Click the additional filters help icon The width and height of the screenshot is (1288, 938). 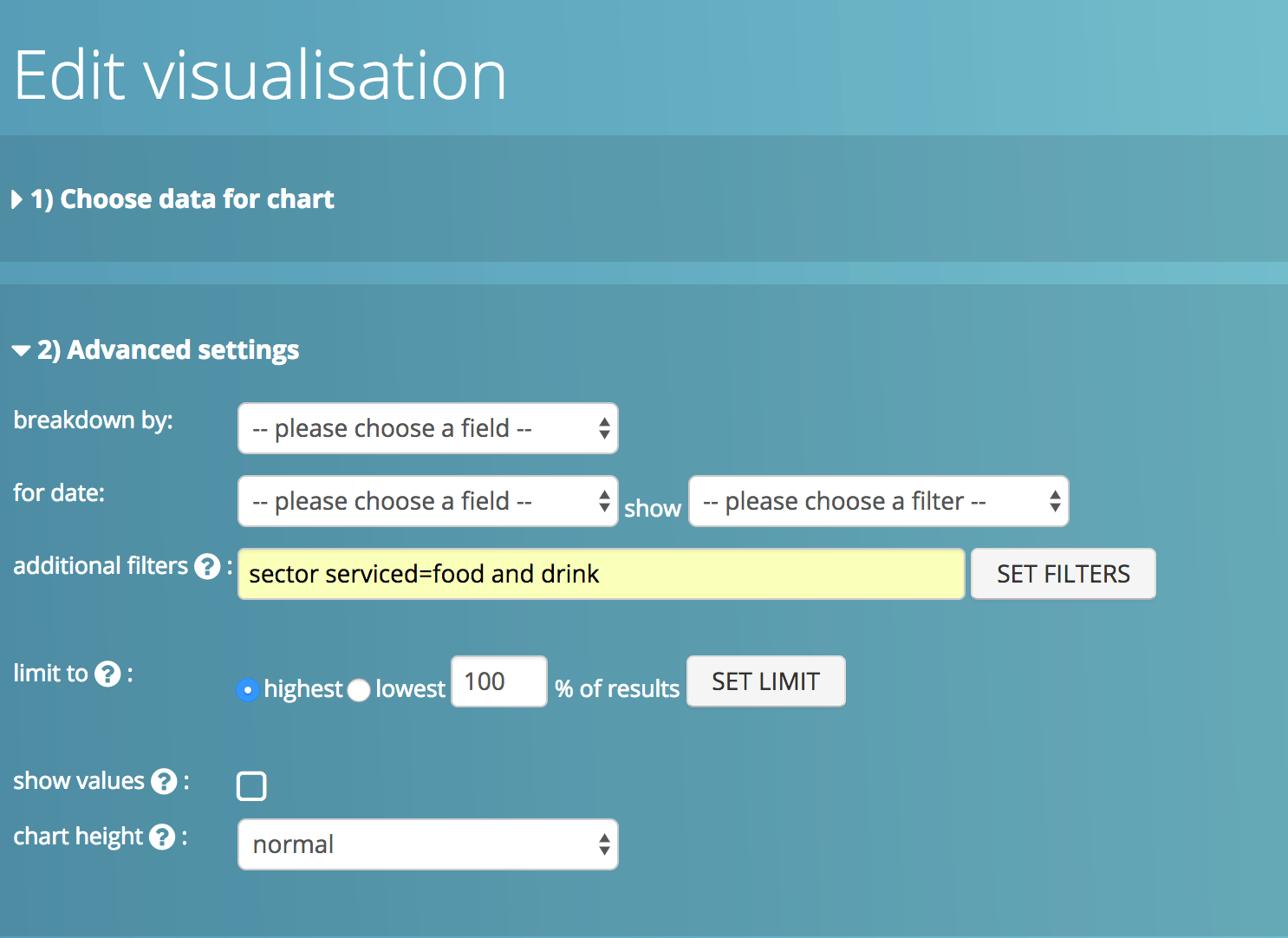pyautogui.click(x=207, y=566)
